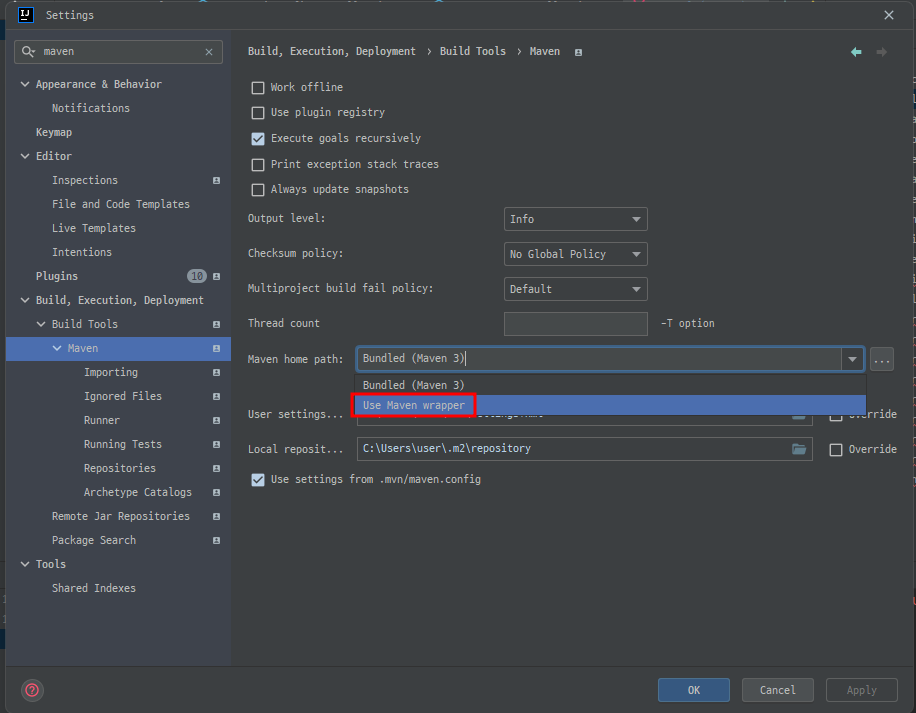Collapse the Build Tools node
Screen dimensions: 916x713
tap(41, 324)
